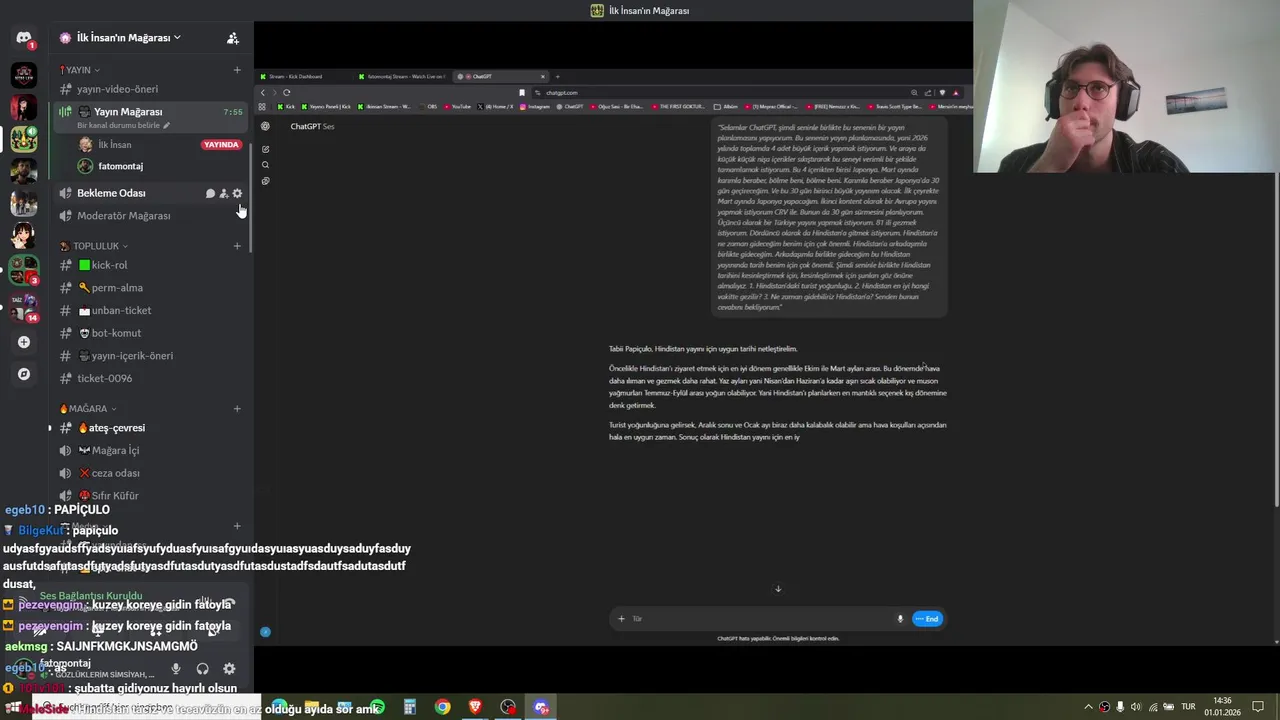Reload the browser page
1280x720 pixels.
286,93
